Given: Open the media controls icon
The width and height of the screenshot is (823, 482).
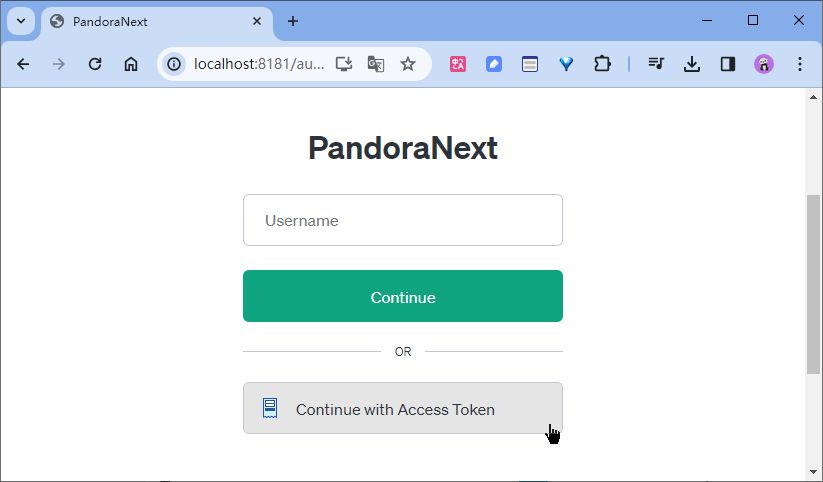Looking at the screenshot, I should [x=656, y=64].
